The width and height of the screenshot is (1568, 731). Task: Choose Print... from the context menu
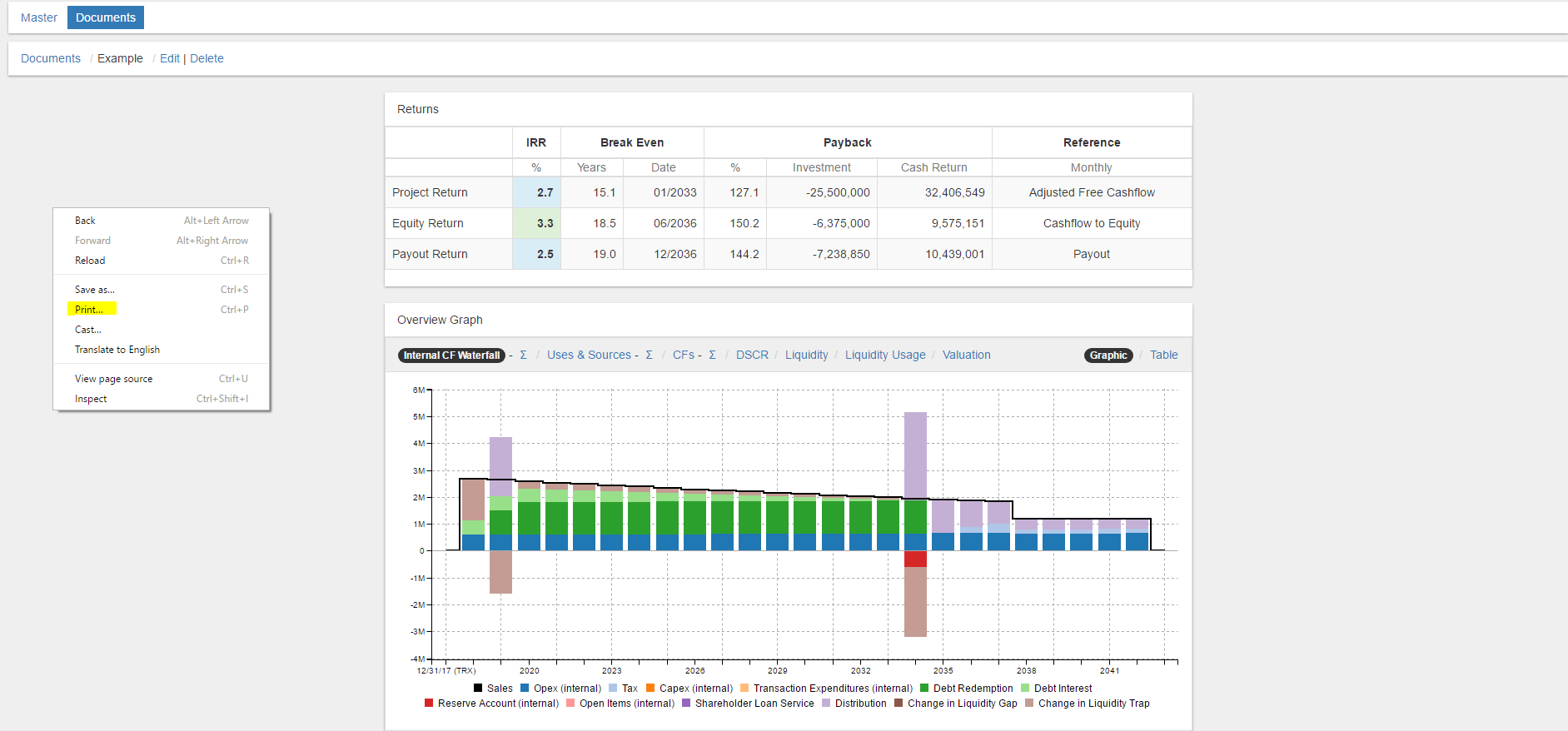click(x=89, y=310)
